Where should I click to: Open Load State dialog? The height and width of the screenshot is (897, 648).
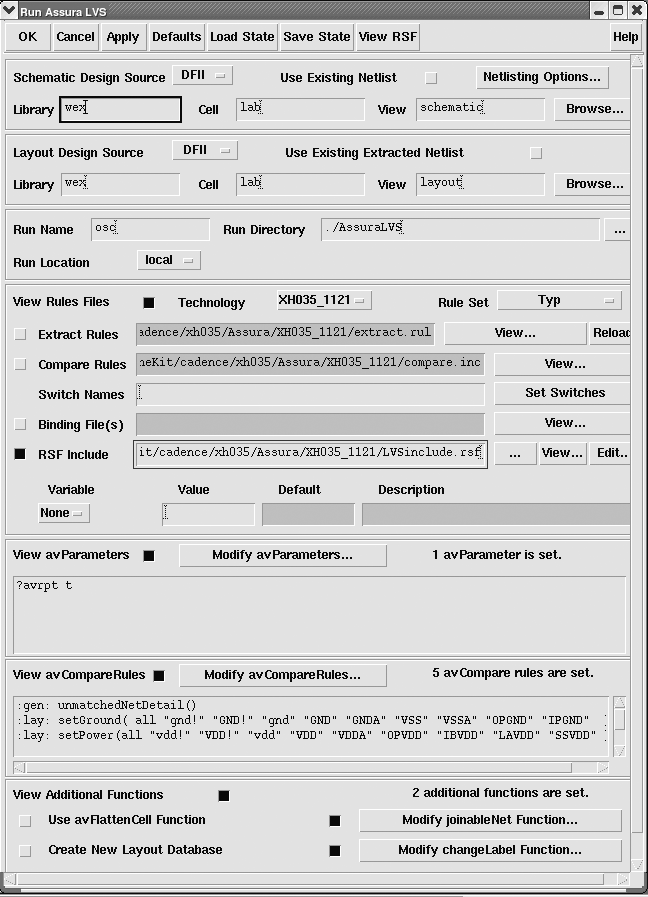pos(242,37)
